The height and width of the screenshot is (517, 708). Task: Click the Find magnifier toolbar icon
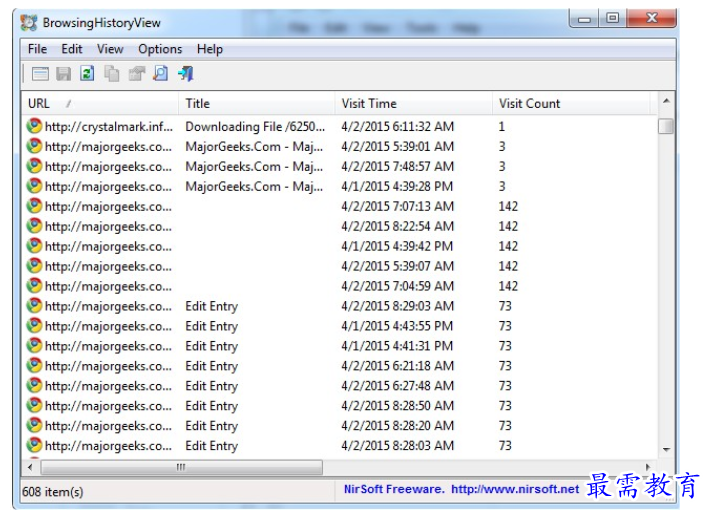pos(160,74)
